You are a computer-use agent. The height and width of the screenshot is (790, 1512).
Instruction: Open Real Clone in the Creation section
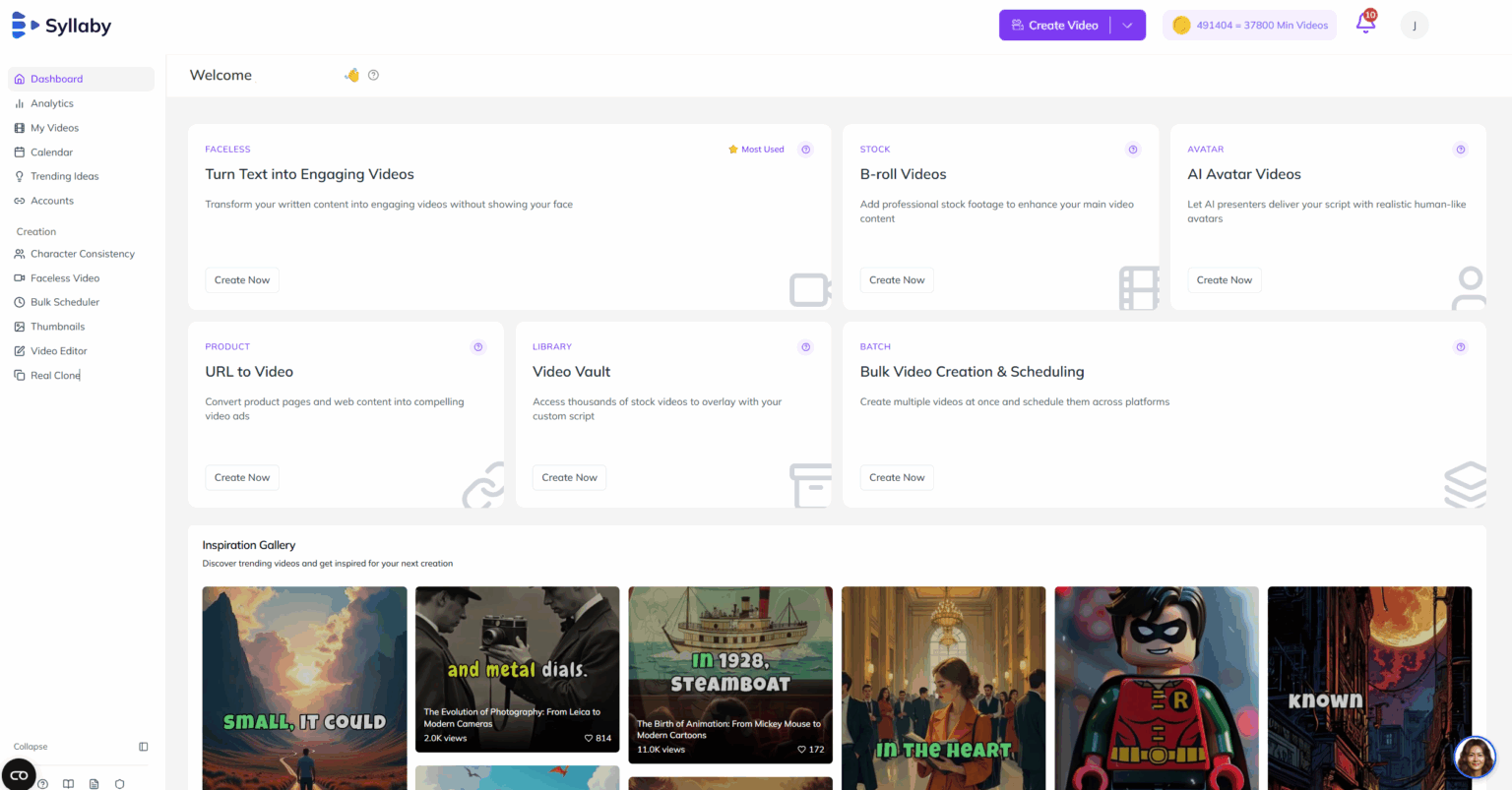click(x=54, y=375)
